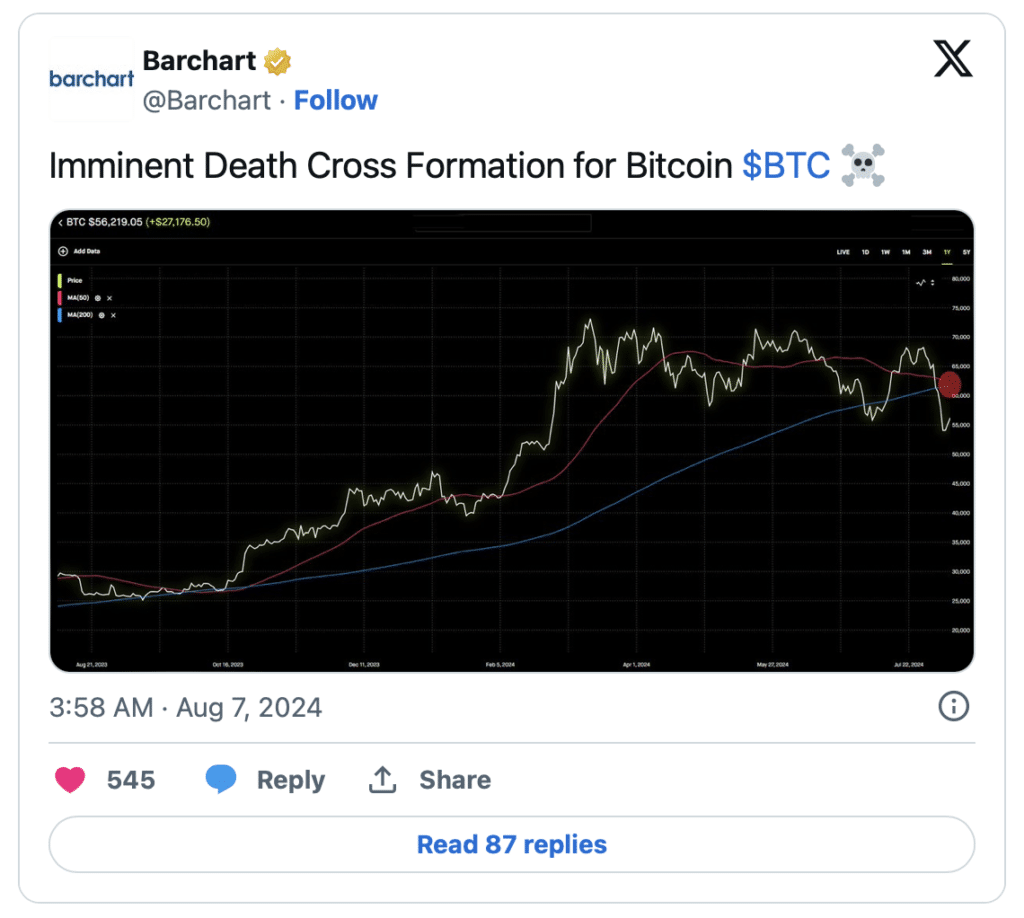Screen dimensions: 1024x918
Task: Remove the MA(50) indicator
Action: [110, 298]
